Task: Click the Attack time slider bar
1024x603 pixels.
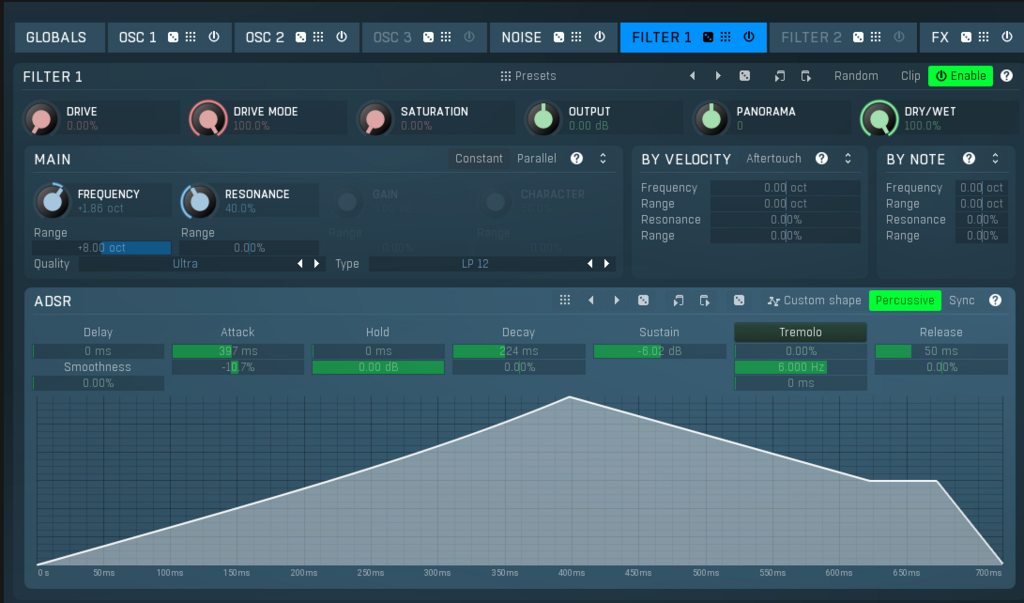Action: [237, 351]
